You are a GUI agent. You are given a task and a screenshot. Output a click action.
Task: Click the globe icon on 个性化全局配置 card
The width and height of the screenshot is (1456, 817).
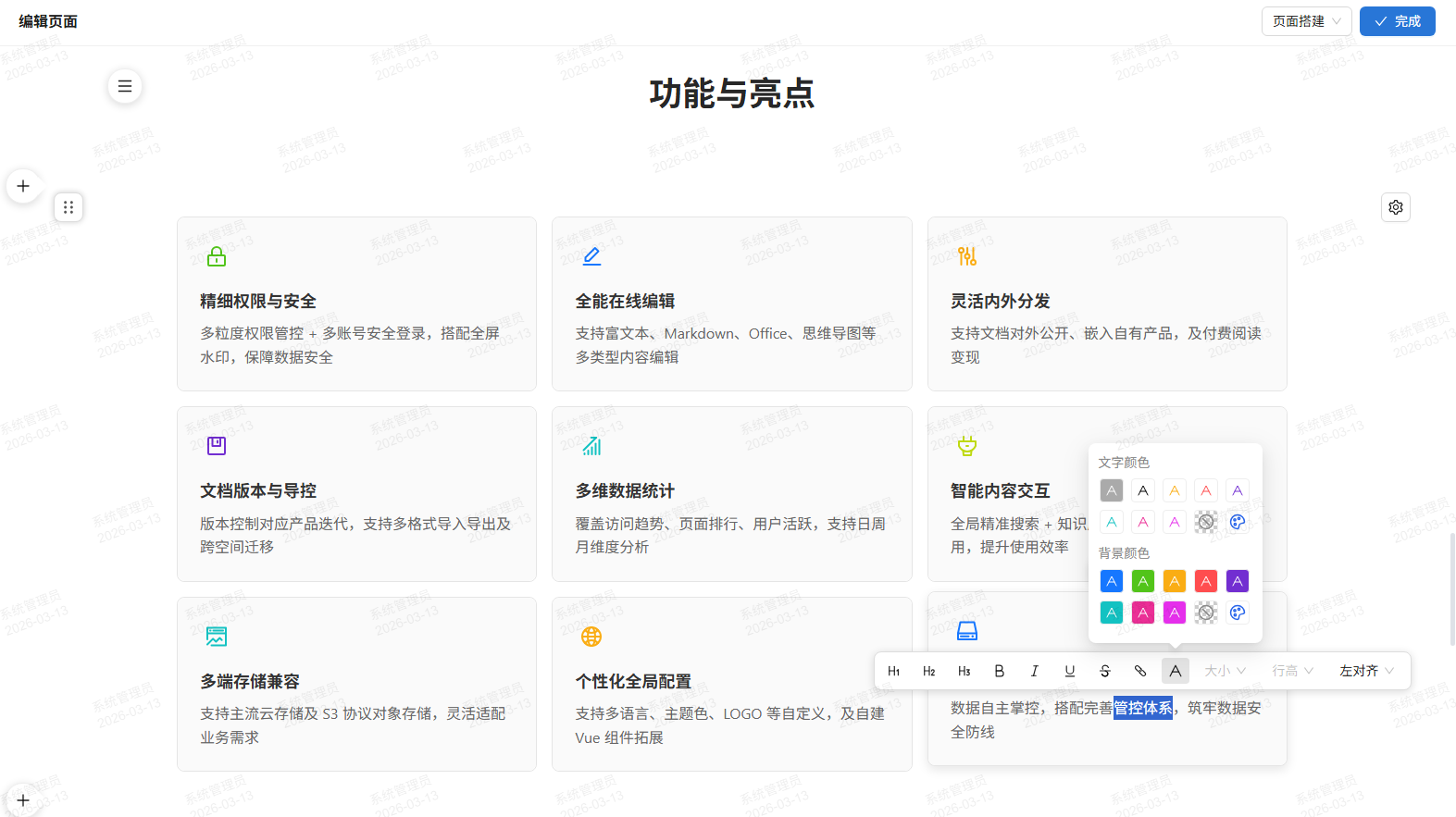[x=591, y=637]
